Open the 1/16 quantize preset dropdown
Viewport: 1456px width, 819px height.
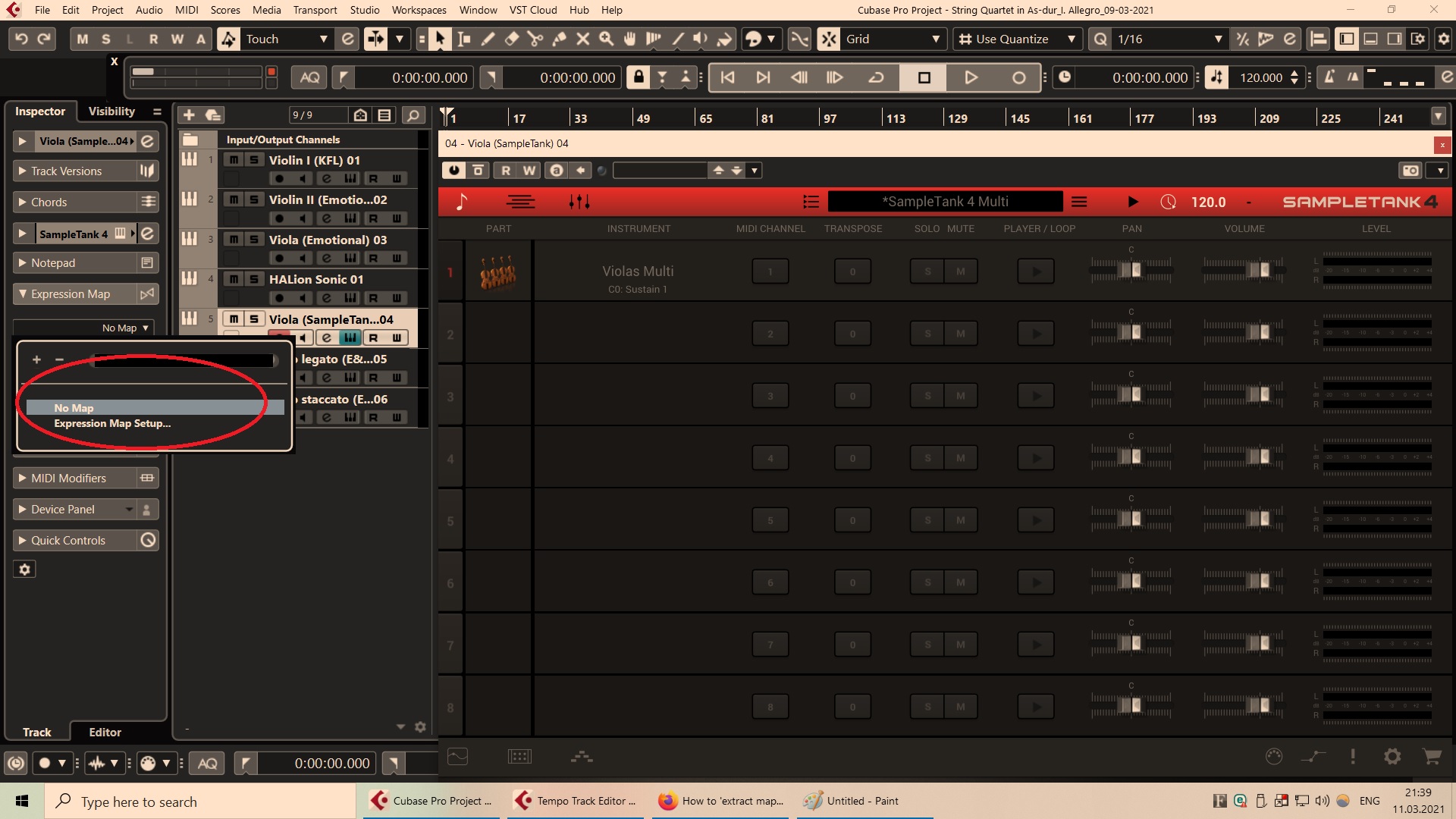pos(1218,39)
